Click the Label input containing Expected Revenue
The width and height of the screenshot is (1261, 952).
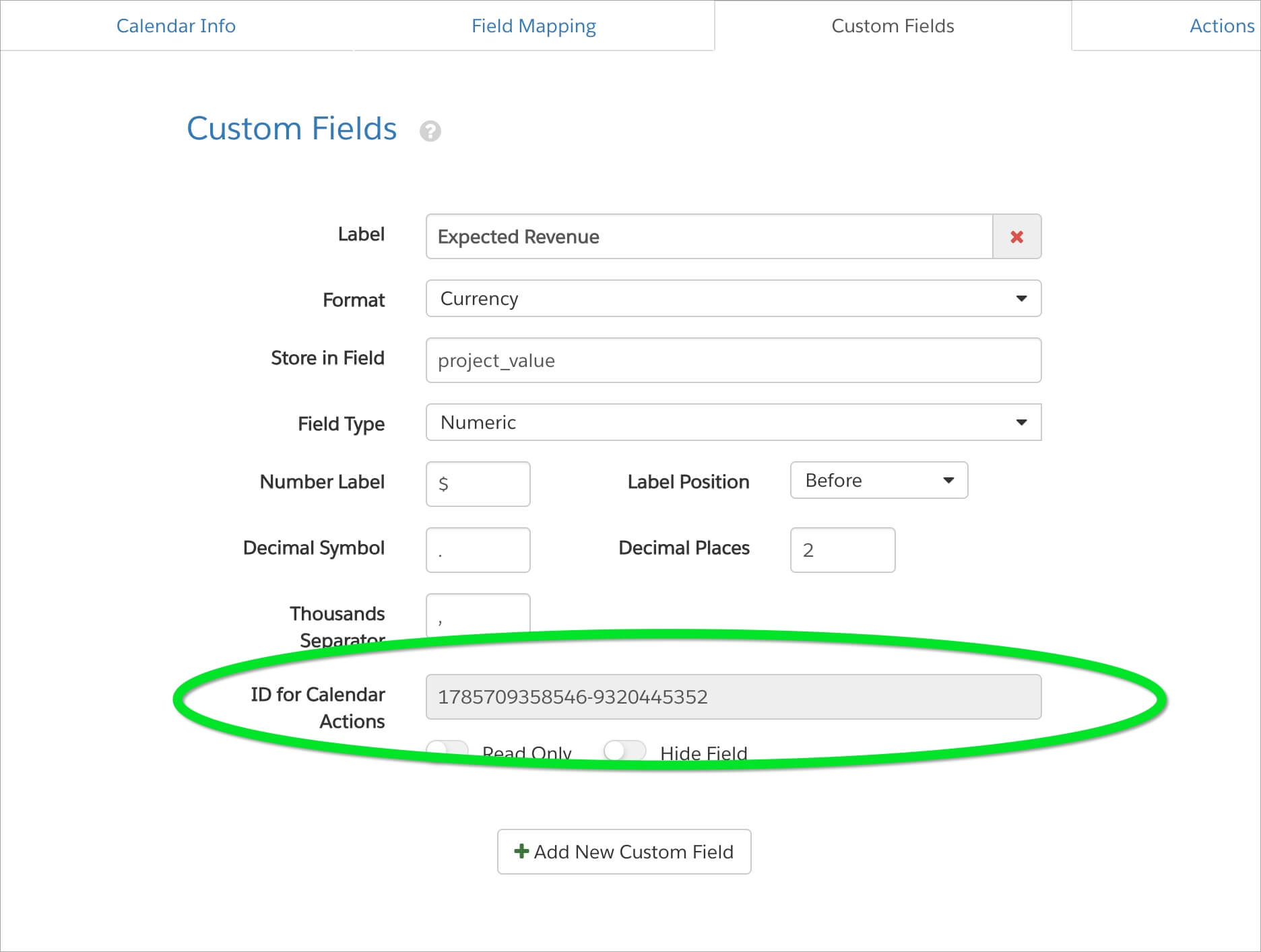click(709, 236)
